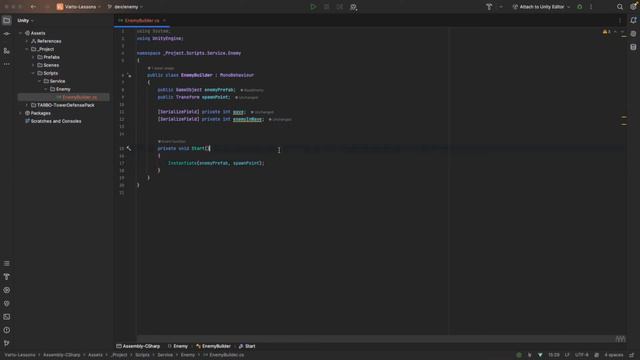Expand the References node
Screen dimensions: 640x360
coord(27,41)
